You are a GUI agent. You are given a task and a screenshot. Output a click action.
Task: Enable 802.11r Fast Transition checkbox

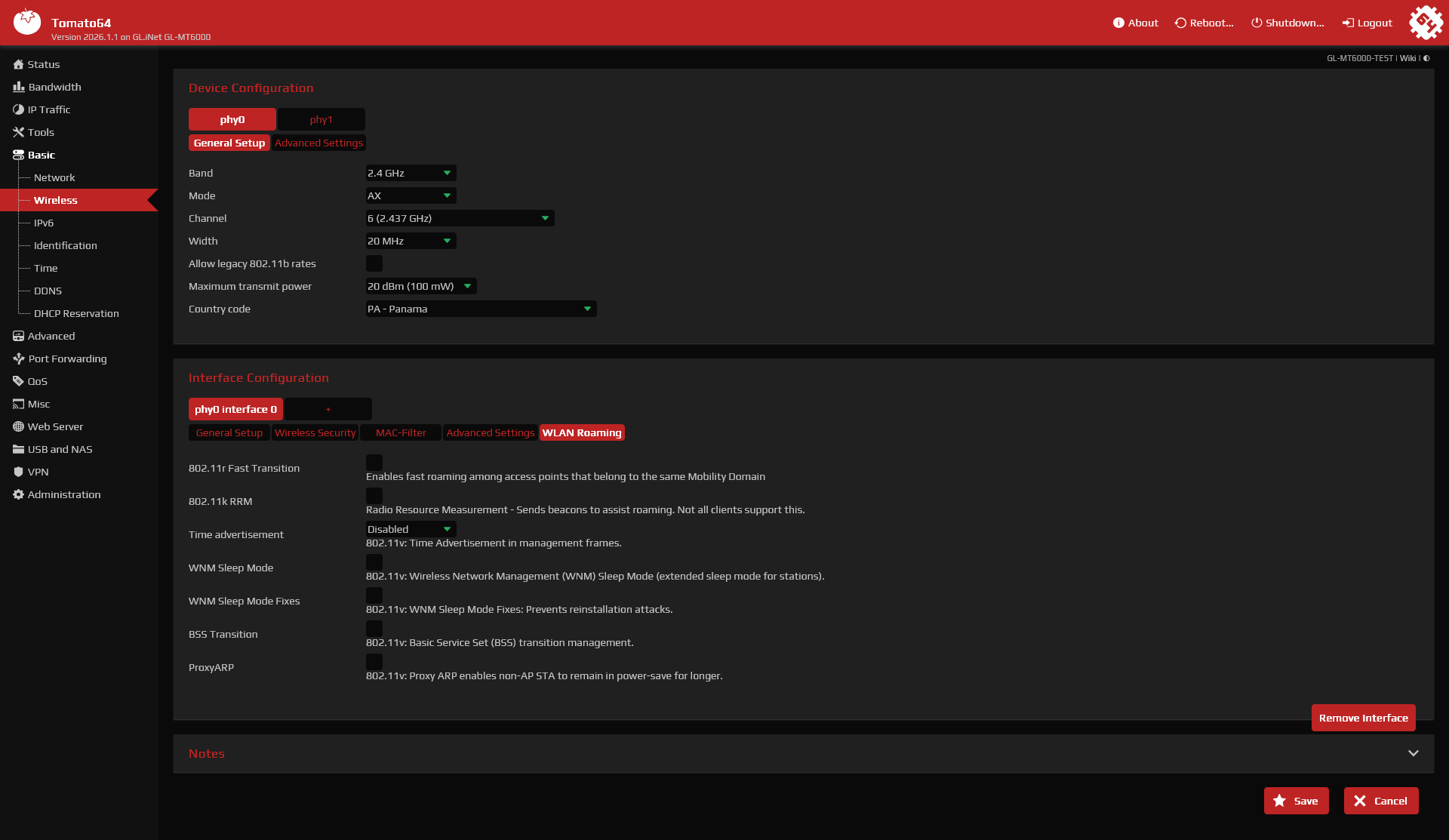click(x=374, y=462)
